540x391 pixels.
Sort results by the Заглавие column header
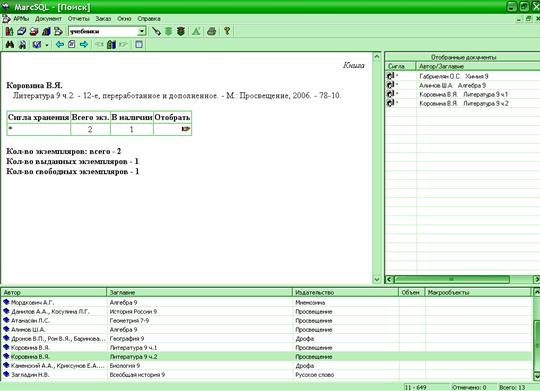pyautogui.click(x=199, y=292)
